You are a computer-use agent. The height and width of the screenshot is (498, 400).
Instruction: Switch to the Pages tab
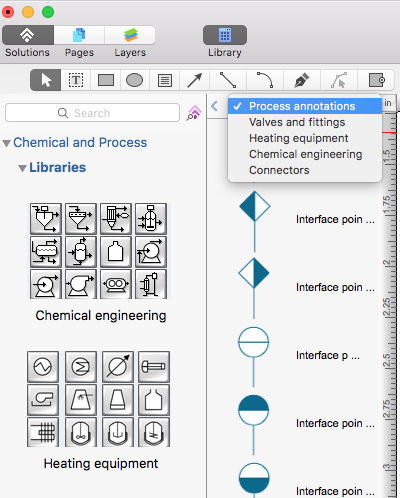[79, 35]
